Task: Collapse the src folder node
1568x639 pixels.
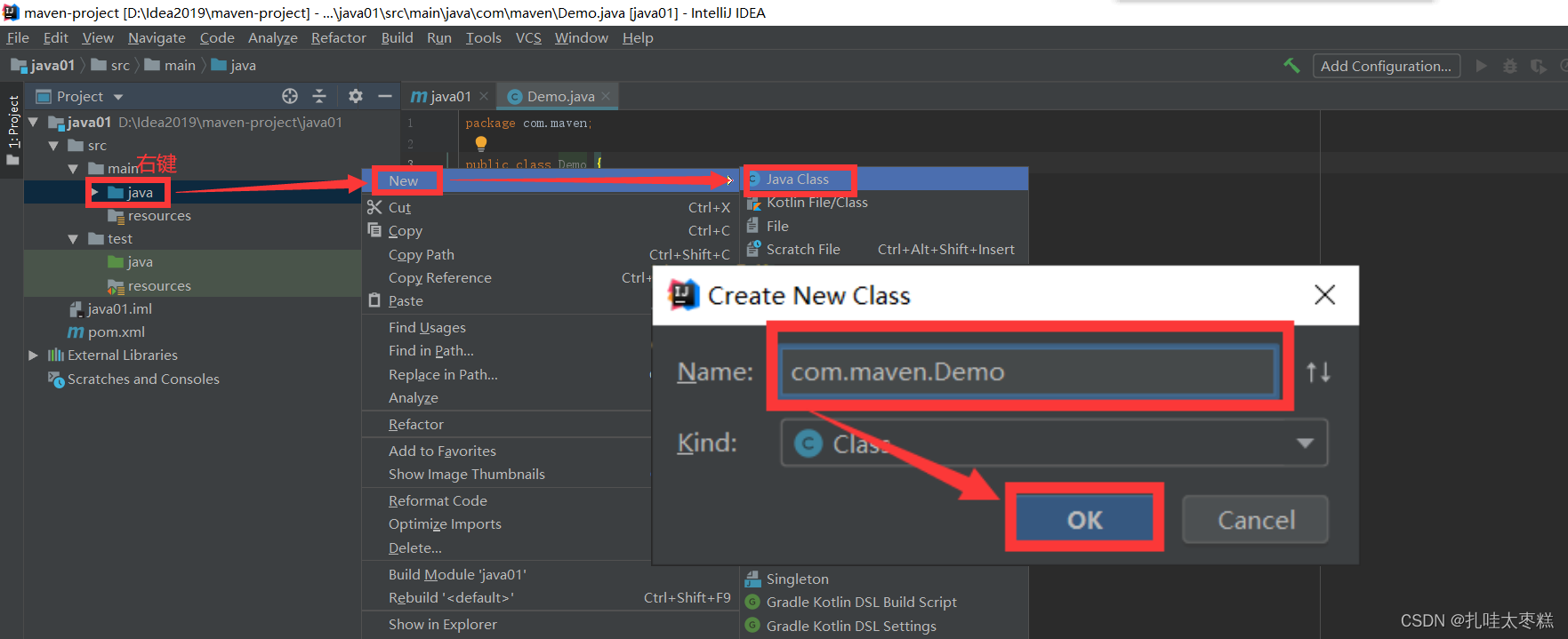Action: click(x=53, y=146)
